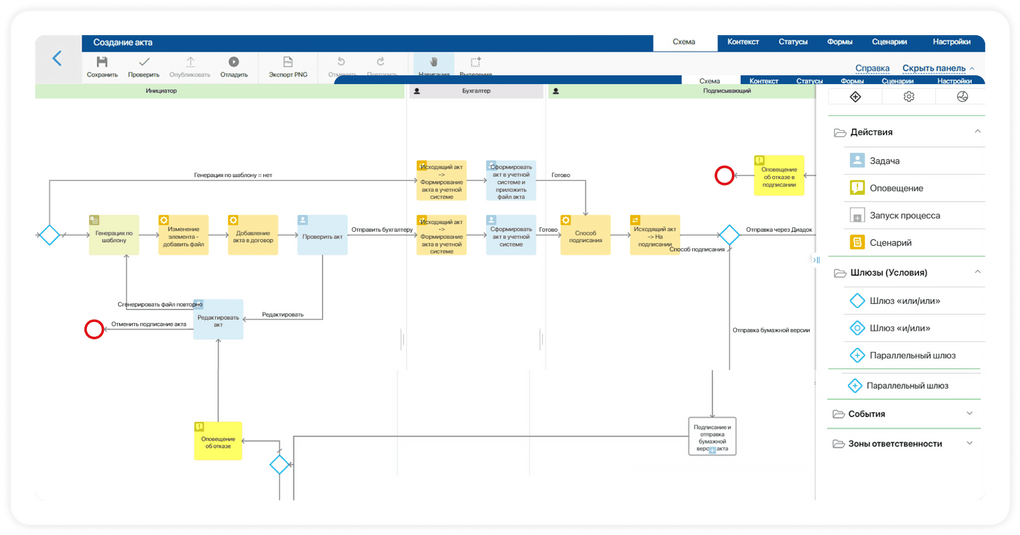Select the diamond elements tab in side panel
The image size is (1020, 535).
coord(855,97)
